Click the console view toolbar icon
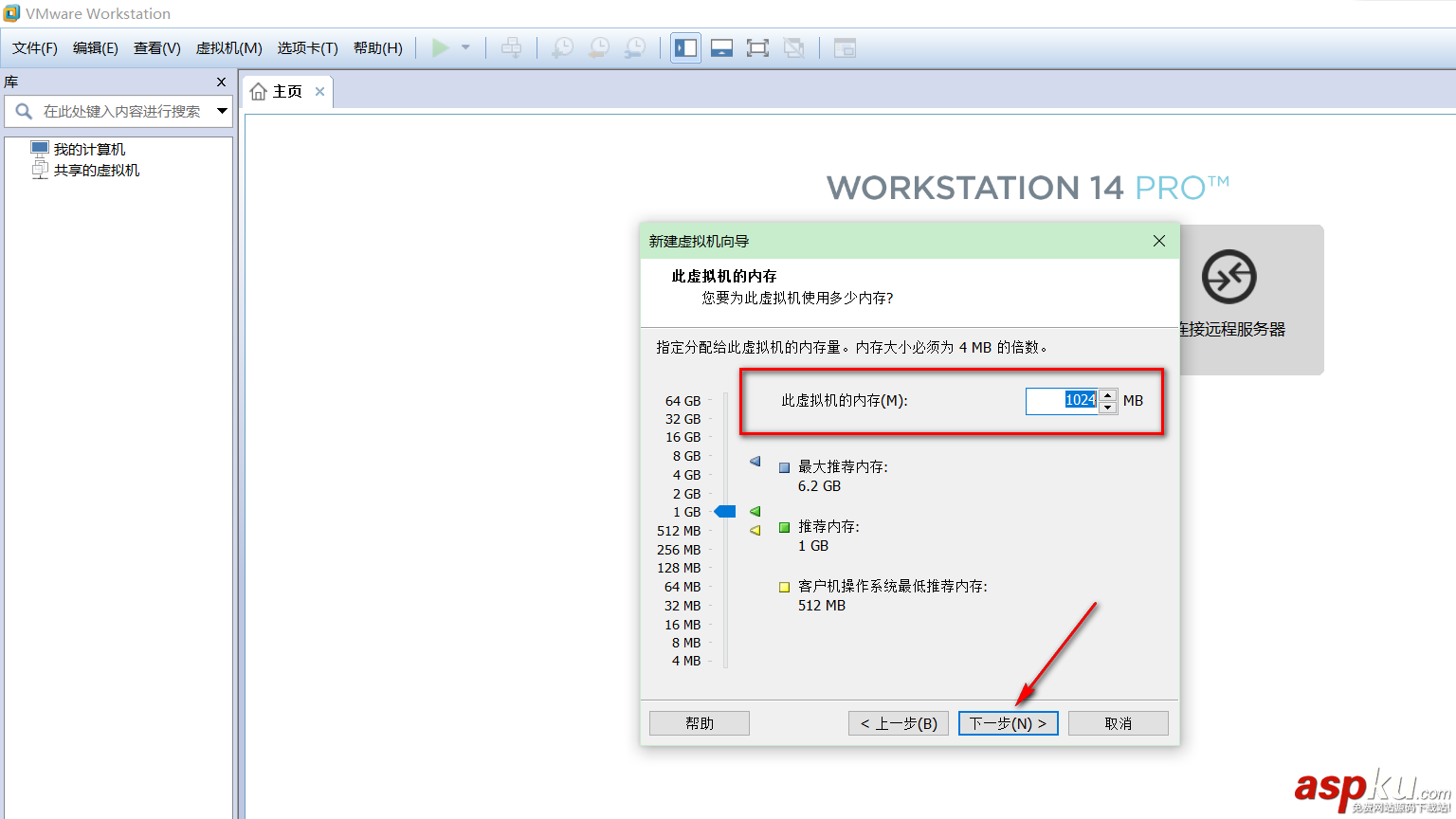The height and width of the screenshot is (819, 1456). coord(845,47)
